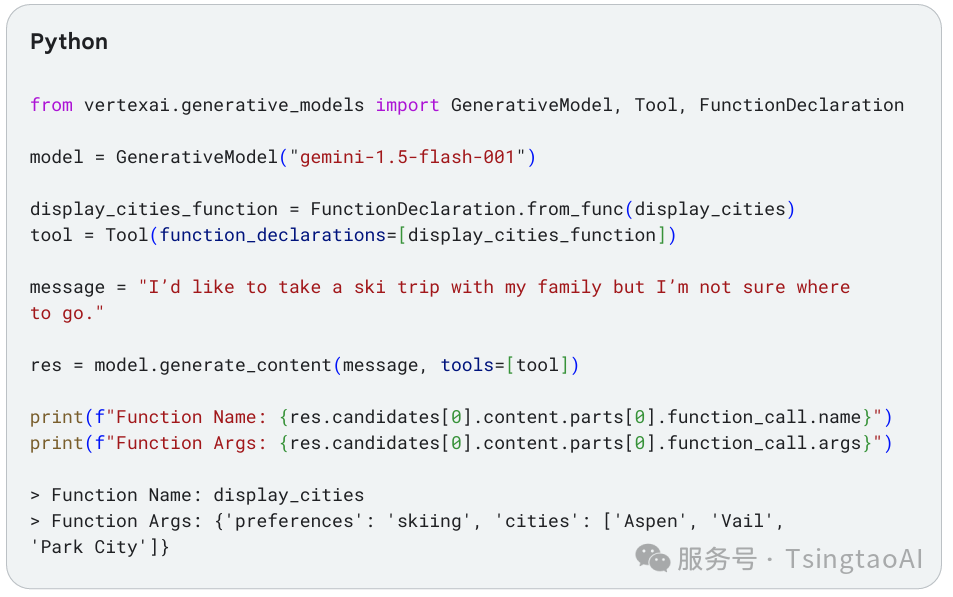
Task: Click the 'tools' keyword argument
Action: 467,365
